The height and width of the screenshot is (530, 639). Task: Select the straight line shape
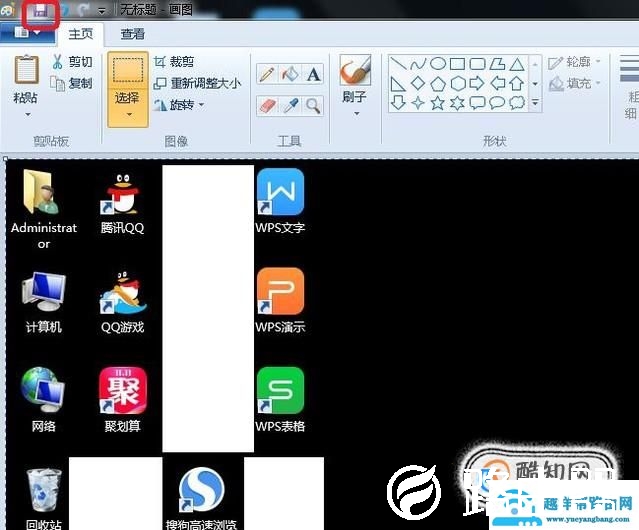point(398,64)
